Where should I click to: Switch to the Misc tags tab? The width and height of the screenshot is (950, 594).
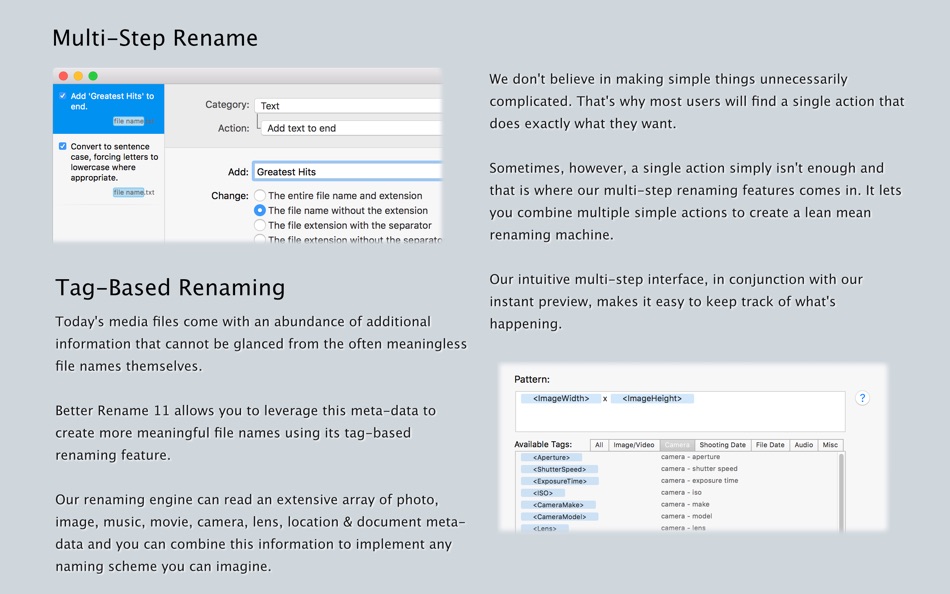click(x=830, y=445)
